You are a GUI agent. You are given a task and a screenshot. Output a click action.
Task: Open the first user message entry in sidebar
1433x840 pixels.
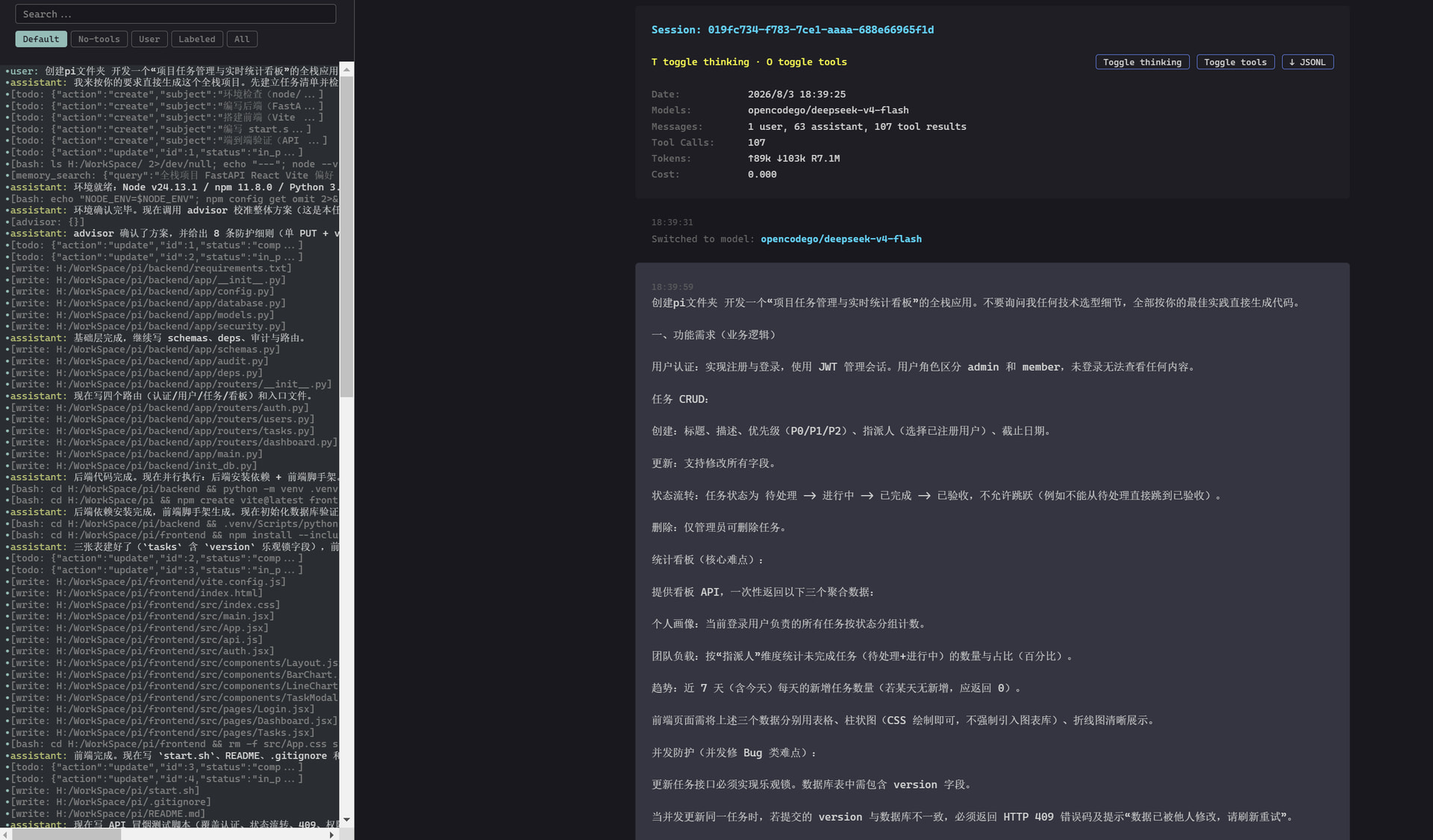pos(174,71)
